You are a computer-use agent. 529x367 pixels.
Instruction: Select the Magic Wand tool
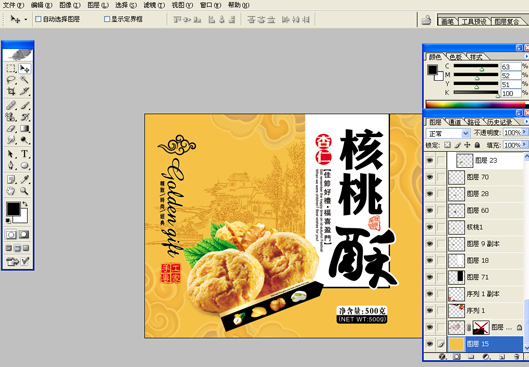tap(24, 80)
